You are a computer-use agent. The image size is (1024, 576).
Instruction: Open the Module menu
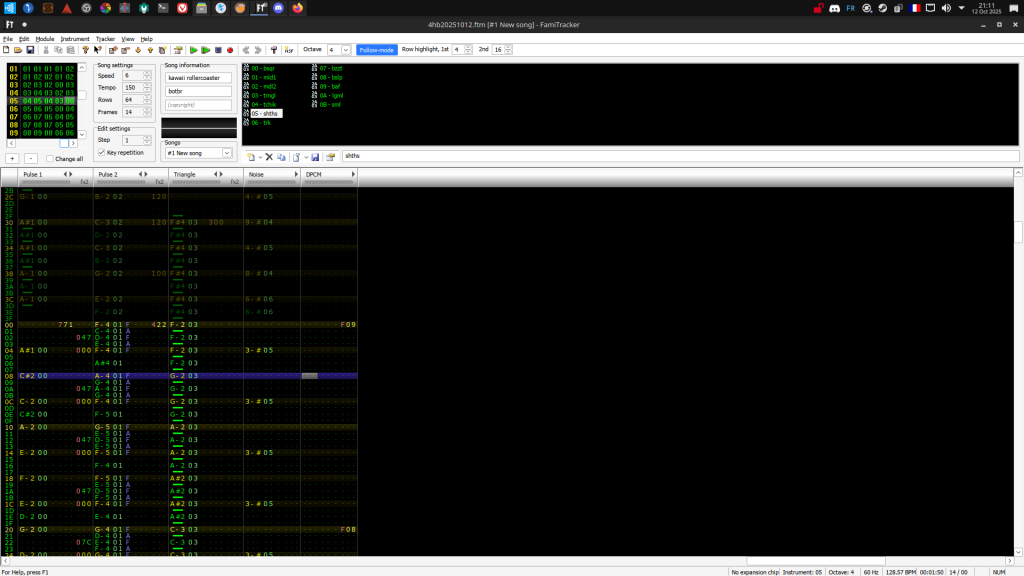point(45,38)
